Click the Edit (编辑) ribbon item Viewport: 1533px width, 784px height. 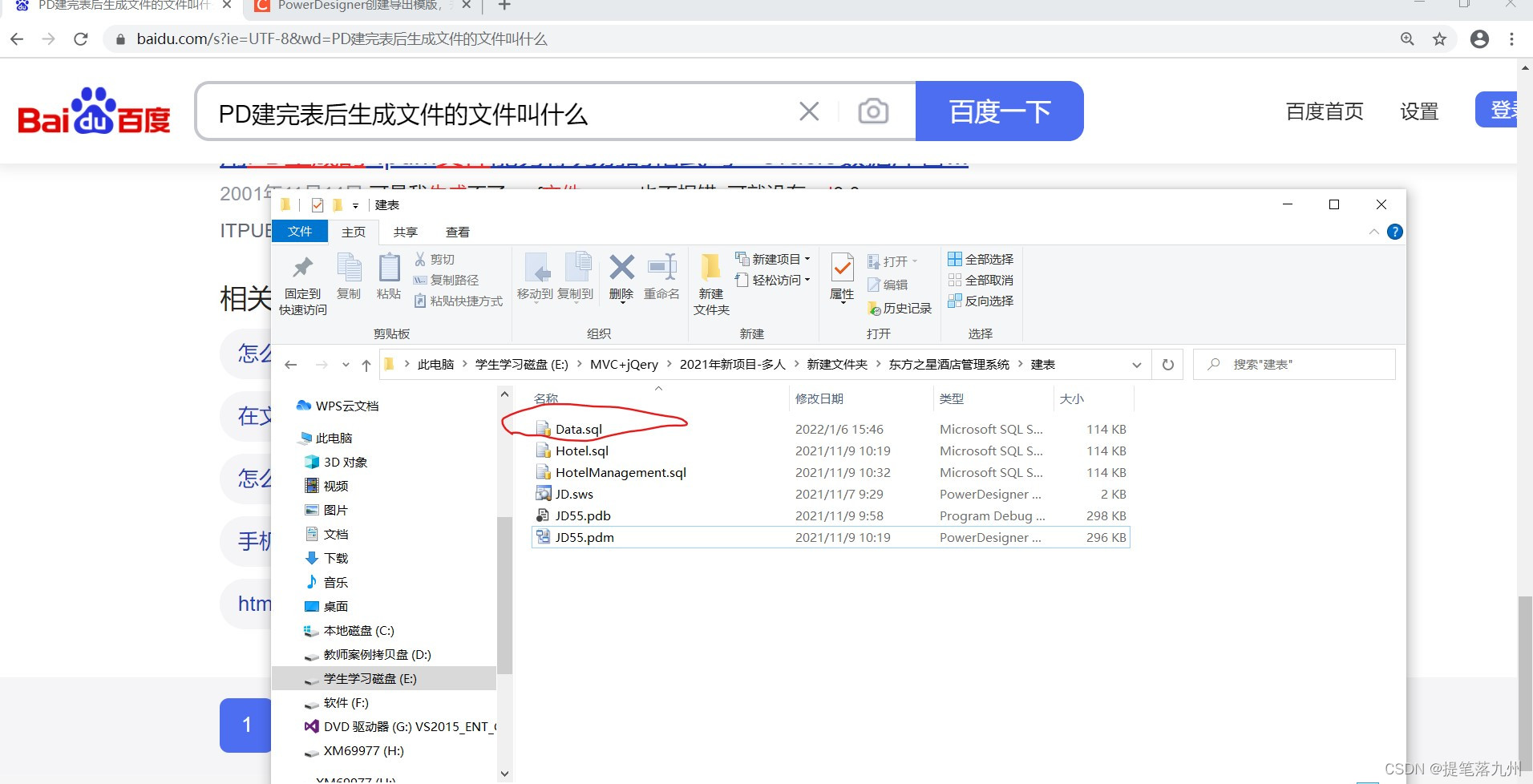pos(888,285)
